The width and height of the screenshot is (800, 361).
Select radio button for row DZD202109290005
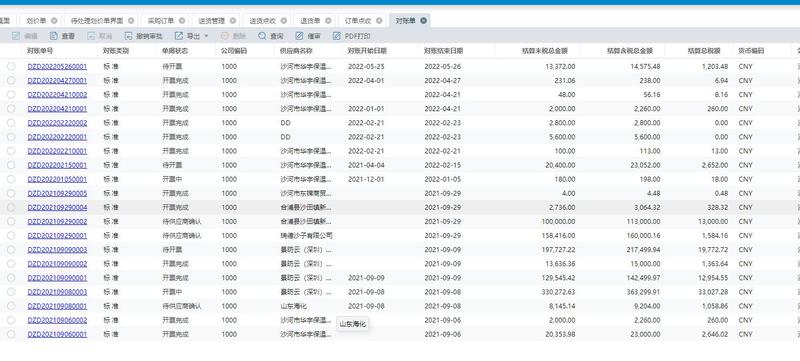[x=11, y=193]
